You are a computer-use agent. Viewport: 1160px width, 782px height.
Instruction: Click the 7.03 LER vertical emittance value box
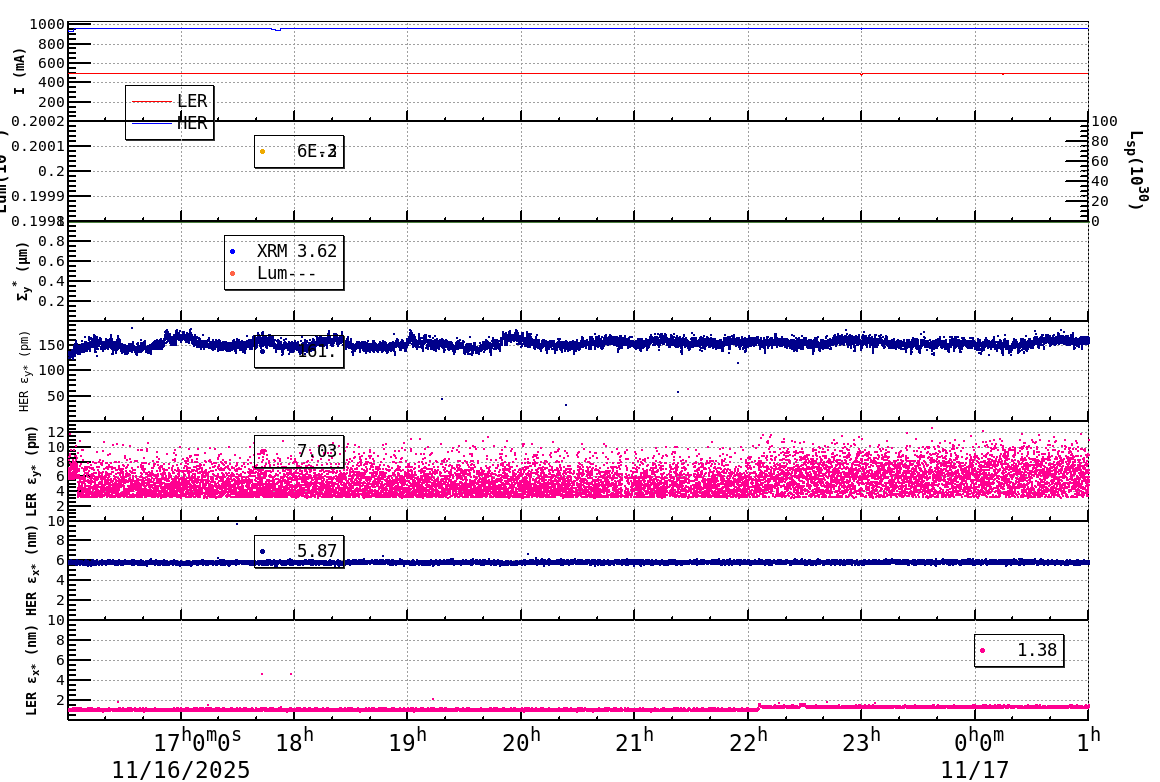pyautogui.click(x=299, y=451)
